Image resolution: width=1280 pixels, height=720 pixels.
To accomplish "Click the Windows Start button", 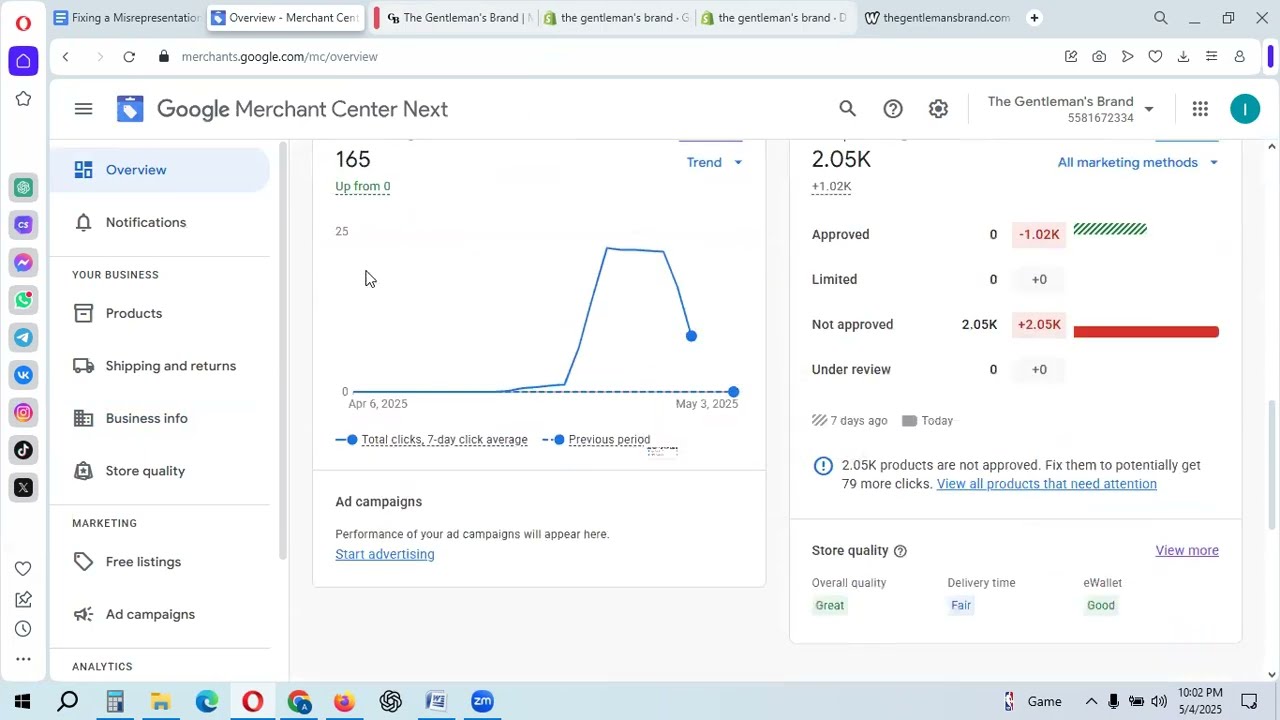I will 22,701.
